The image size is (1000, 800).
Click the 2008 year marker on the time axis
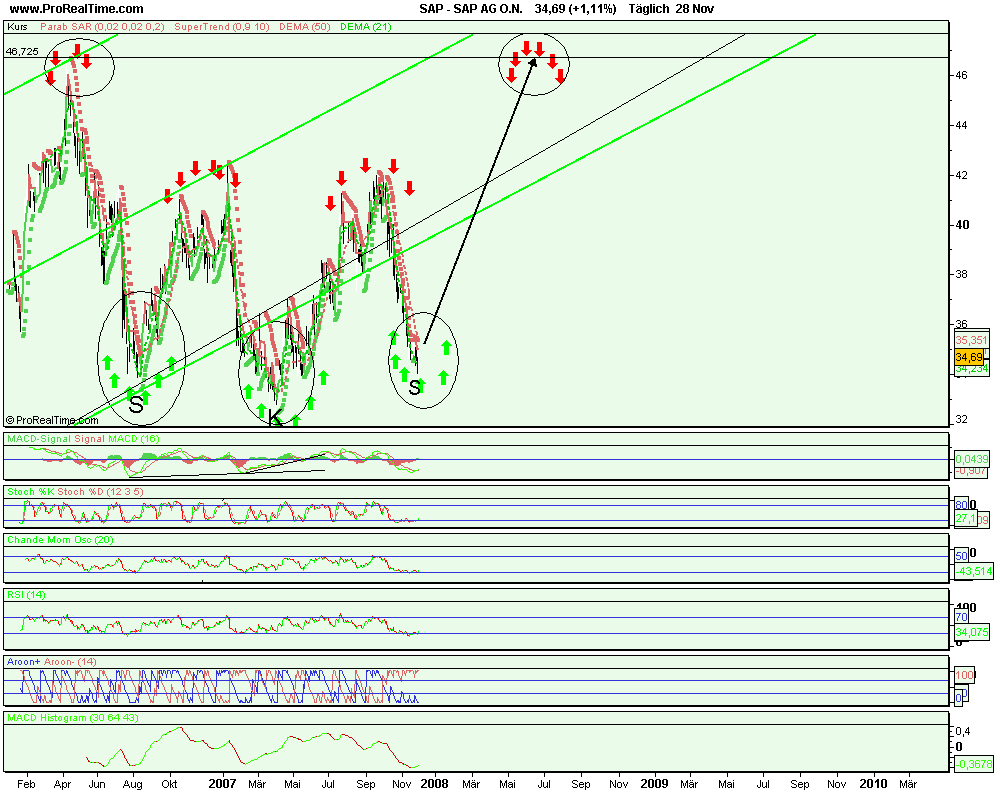tap(434, 784)
